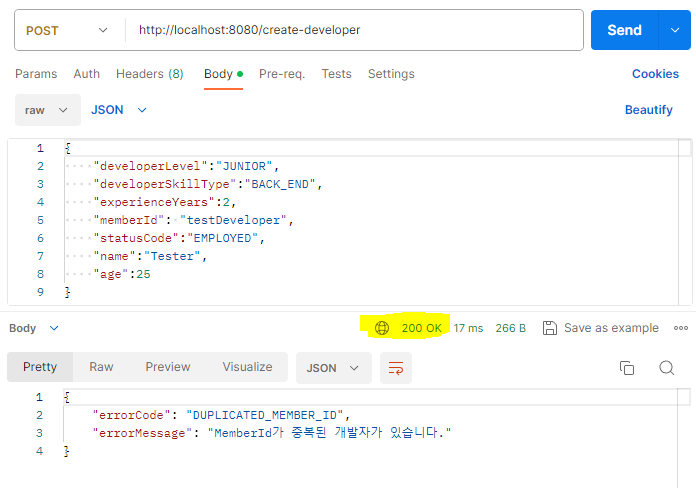Switch to the Auth tab
Viewport: 696px width, 488px height.
tap(87, 74)
